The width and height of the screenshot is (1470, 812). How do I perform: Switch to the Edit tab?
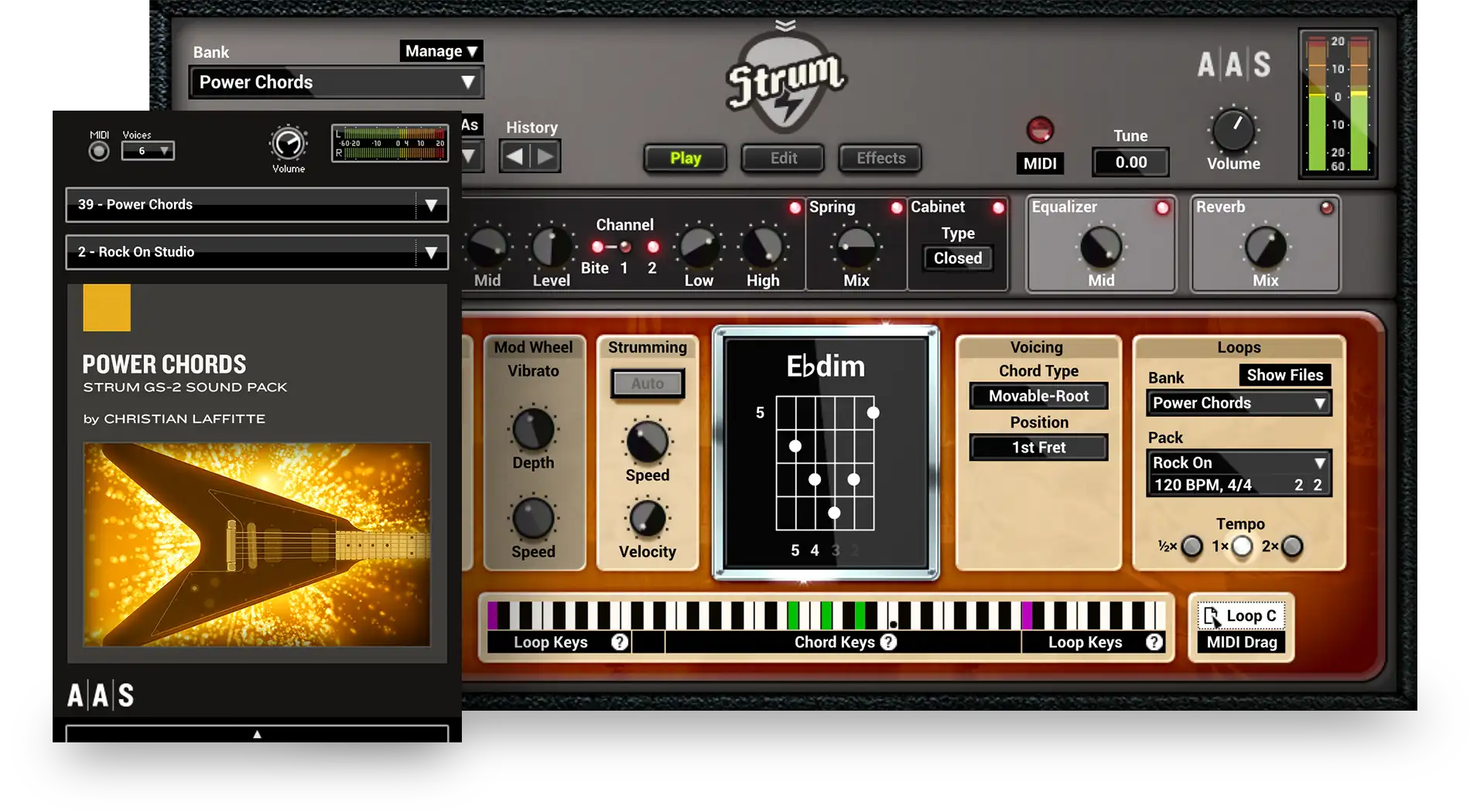783,159
